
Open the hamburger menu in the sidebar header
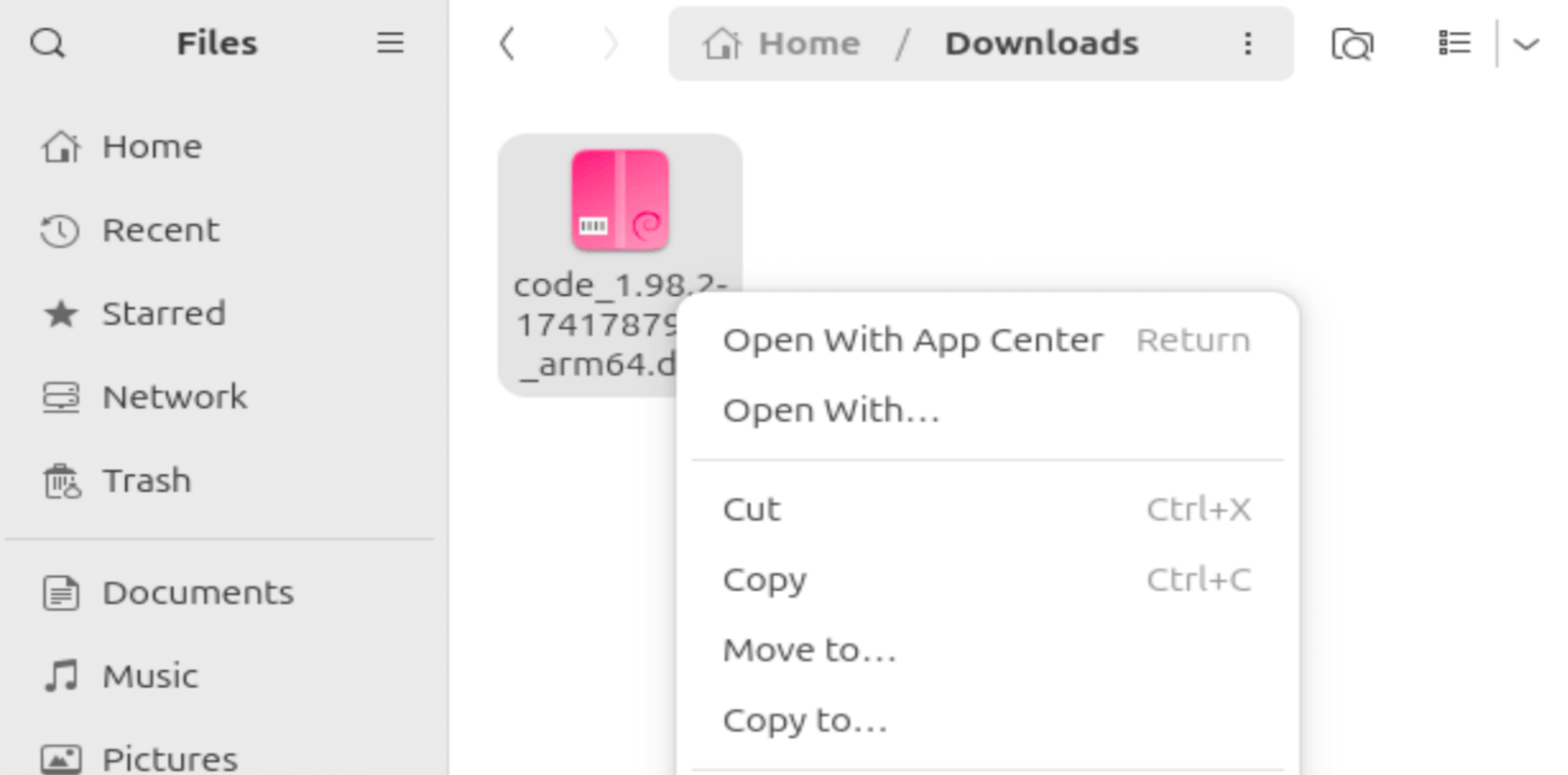point(390,42)
